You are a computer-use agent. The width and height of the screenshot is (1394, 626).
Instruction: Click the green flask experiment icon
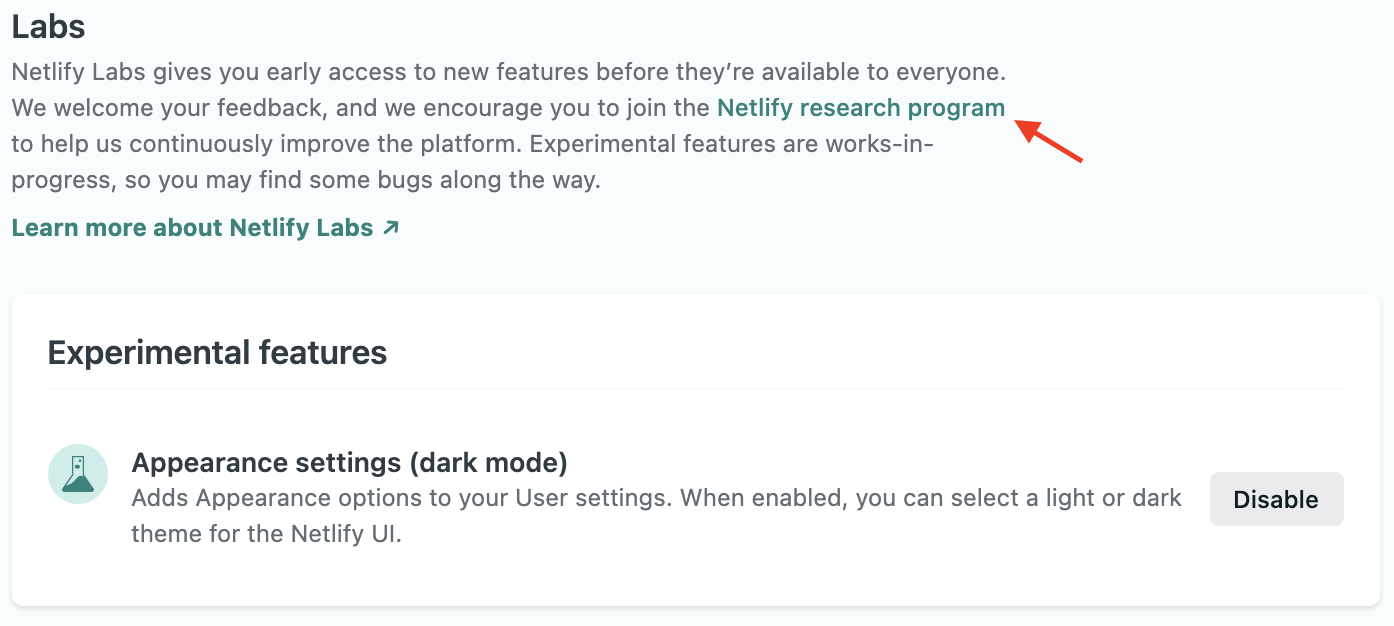(78, 474)
